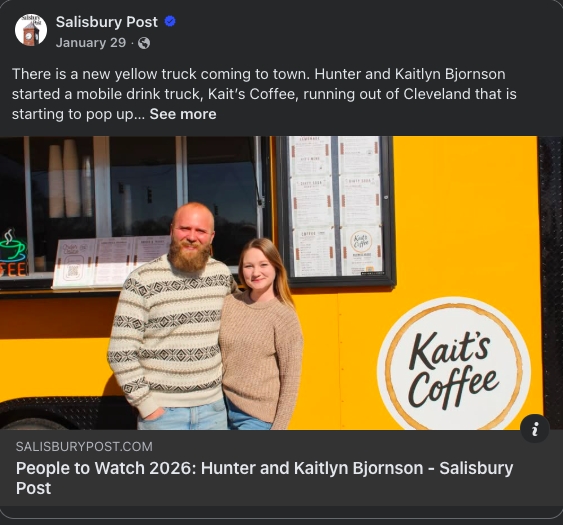
Task: Open the Salisbury Post profile picture
Action: click(x=31, y=30)
